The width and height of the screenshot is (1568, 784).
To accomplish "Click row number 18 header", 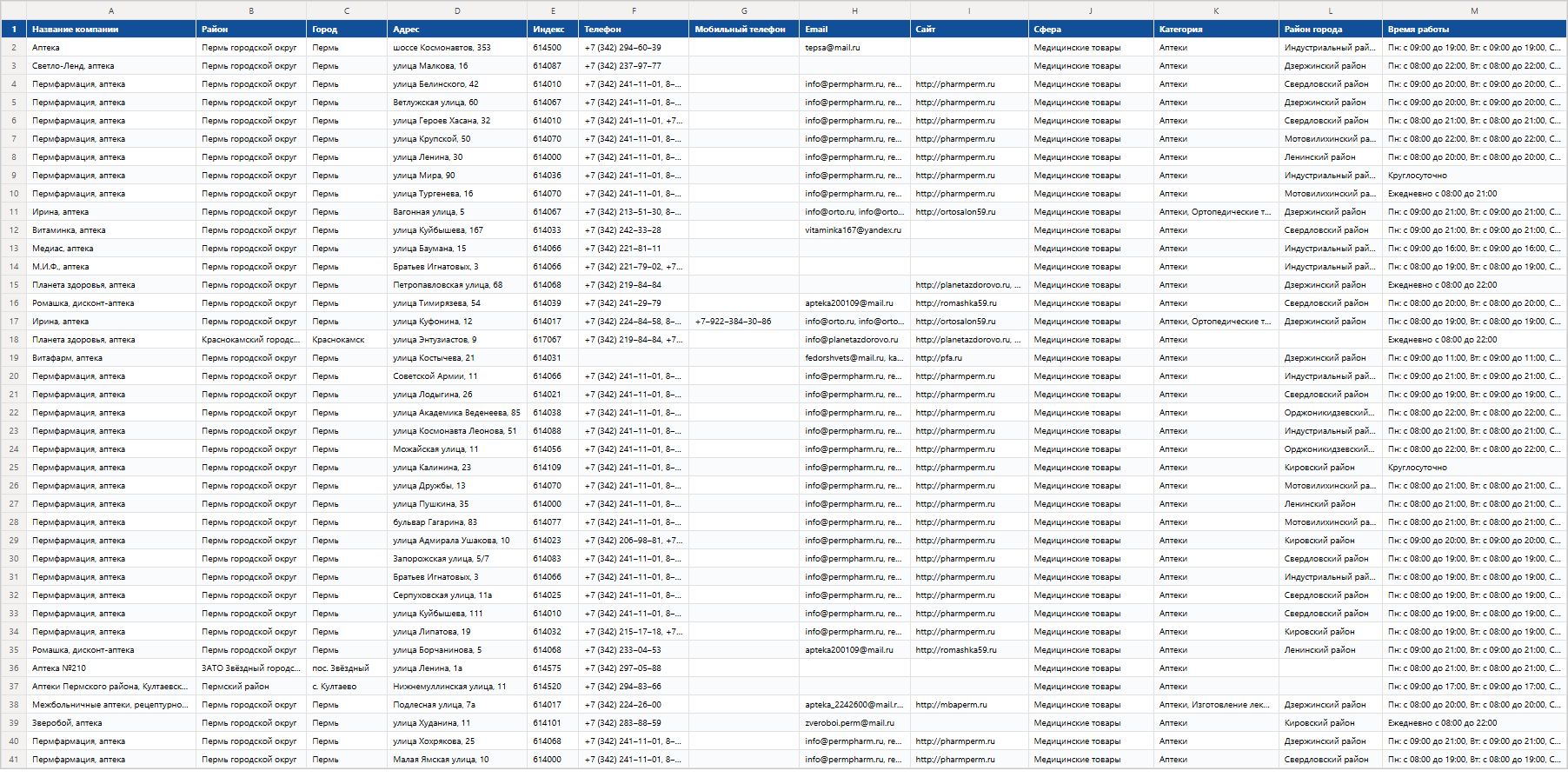I will tap(14, 340).
